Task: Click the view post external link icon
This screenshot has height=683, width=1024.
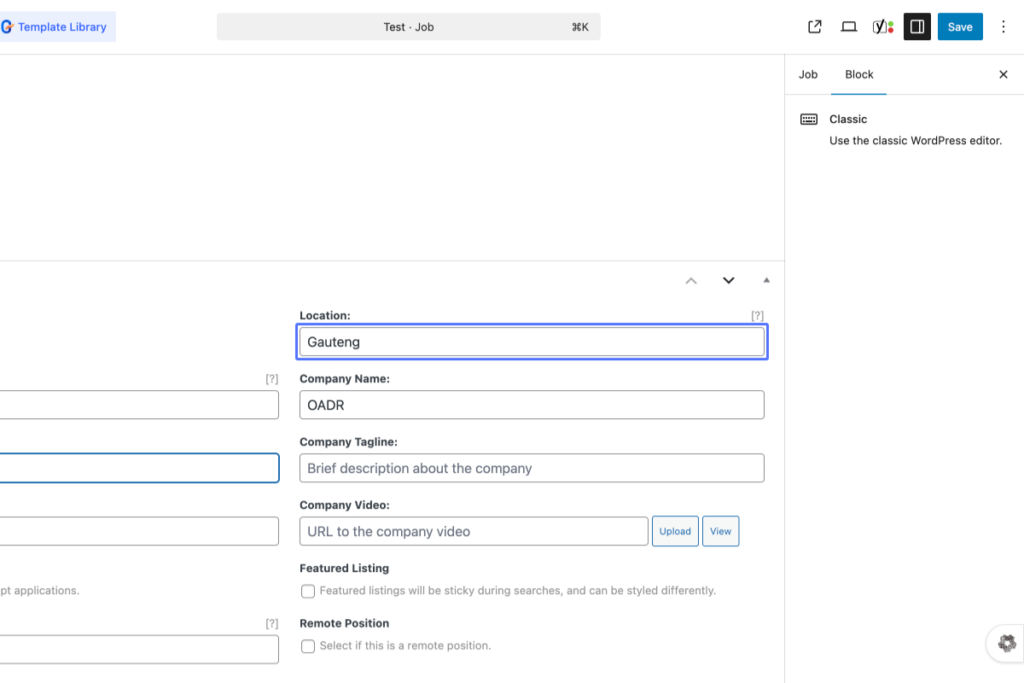Action: tap(814, 27)
